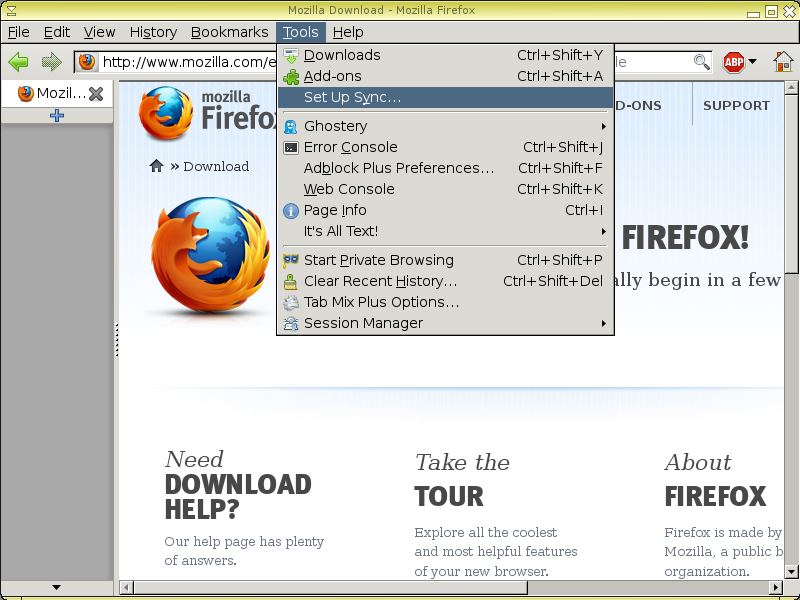Click the vertical scrollbar down arrow
The height and width of the screenshot is (600, 800).
[791, 571]
